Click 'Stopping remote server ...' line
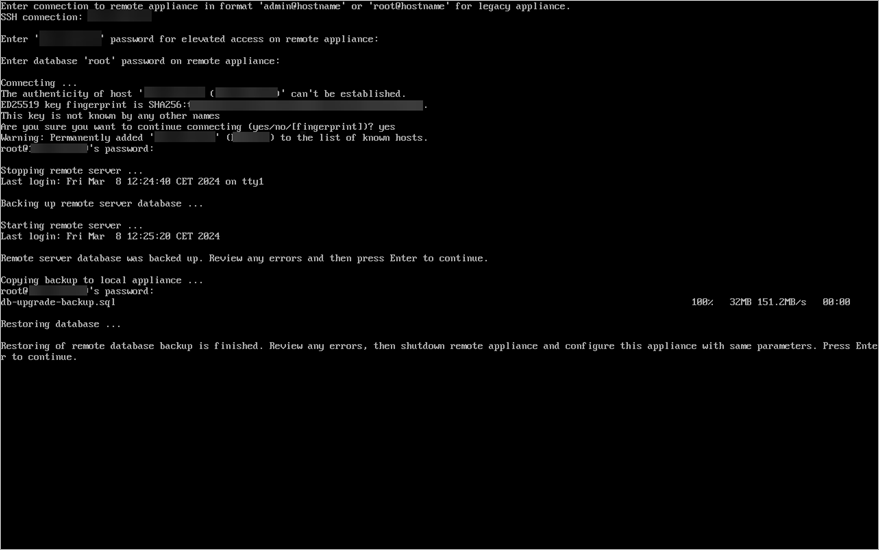 click(72, 170)
